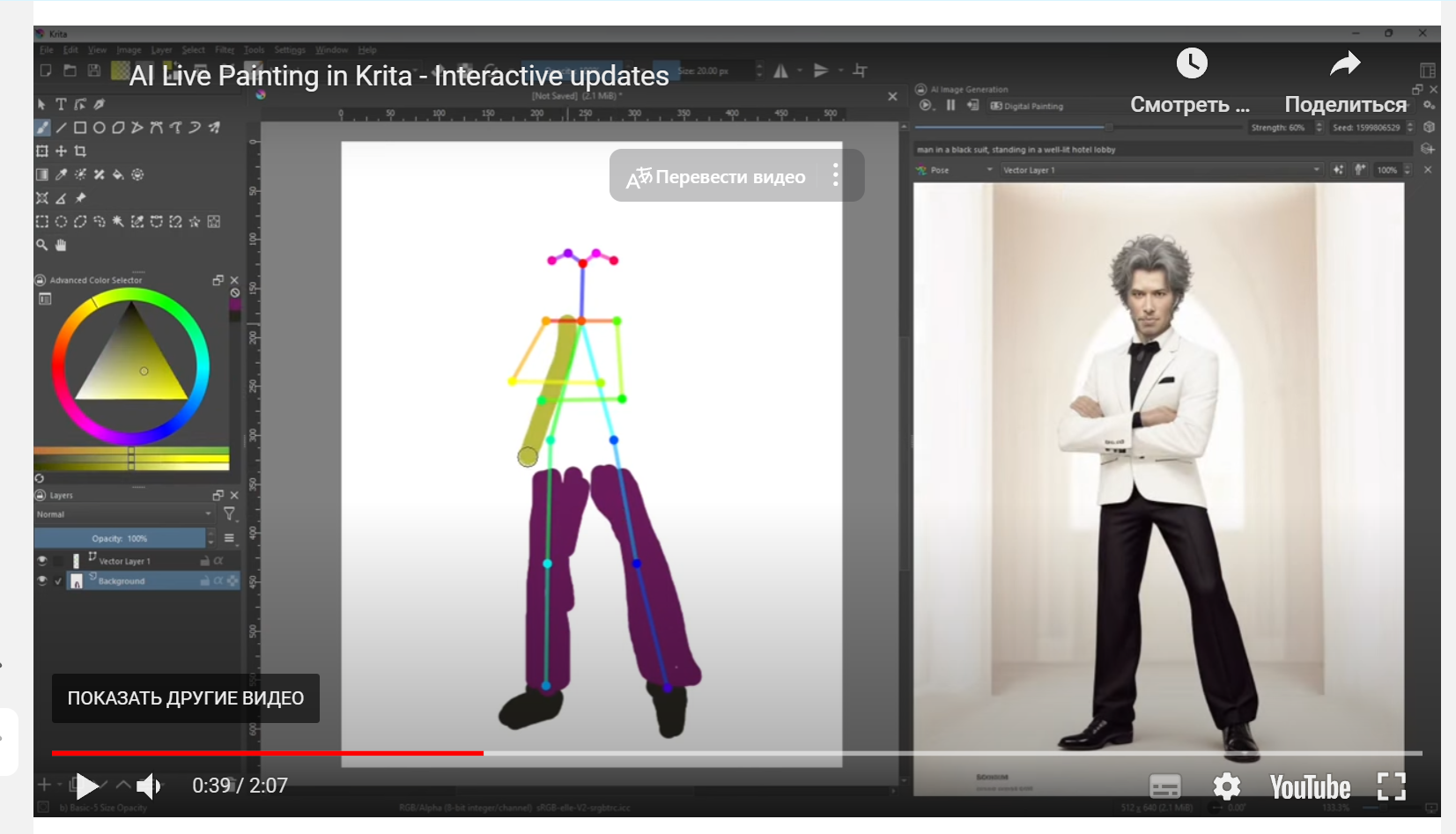Select the Move tool in toolbox
1456x834 pixels.
point(61,151)
